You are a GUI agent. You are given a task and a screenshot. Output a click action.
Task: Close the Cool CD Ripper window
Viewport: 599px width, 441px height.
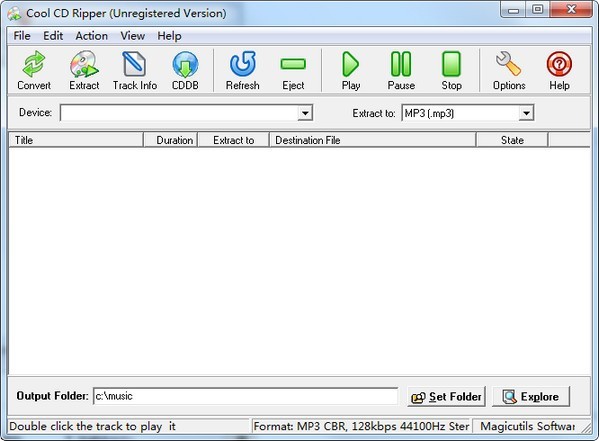tap(571, 10)
